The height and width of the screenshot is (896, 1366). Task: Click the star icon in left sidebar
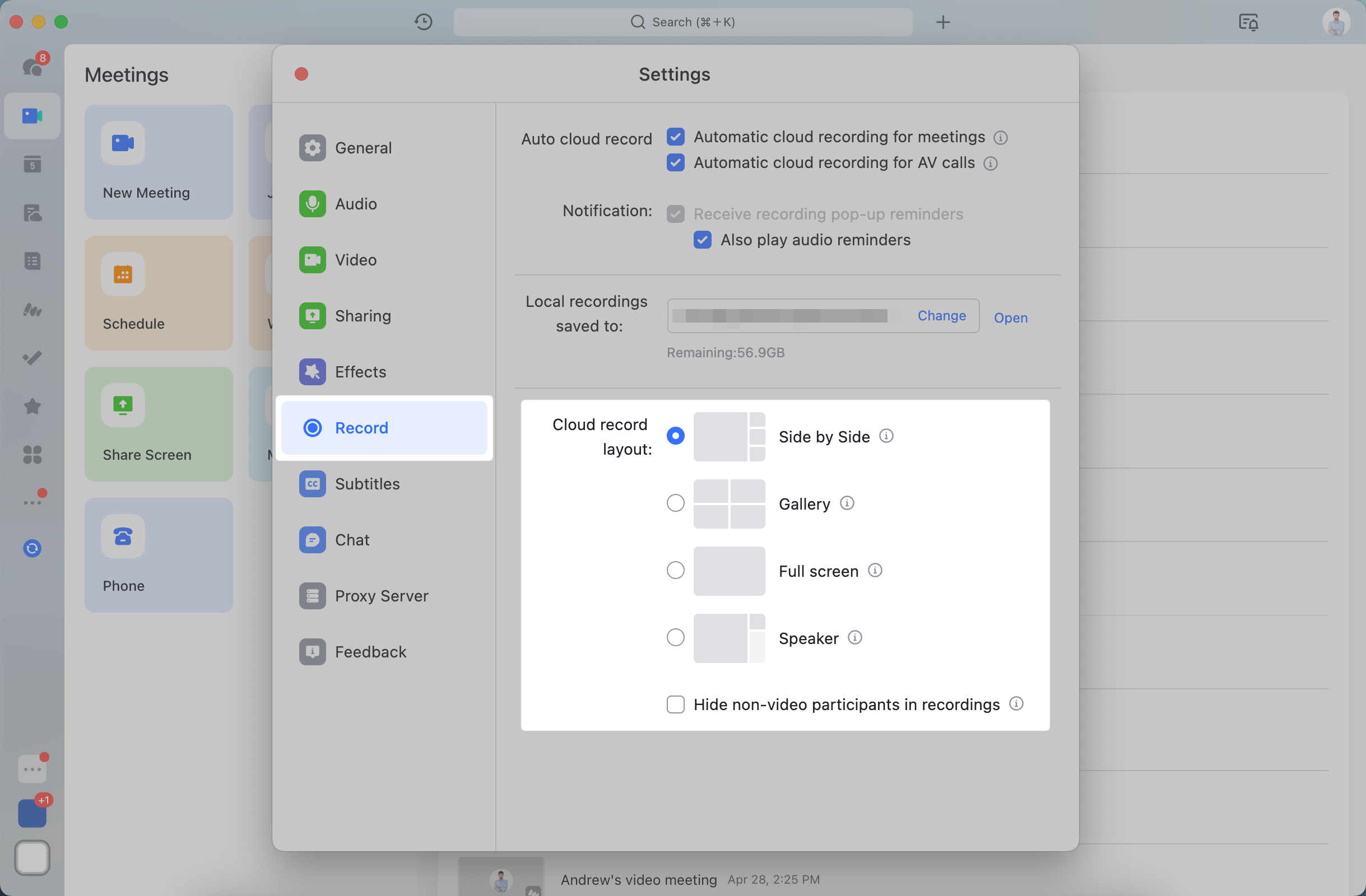(32, 406)
